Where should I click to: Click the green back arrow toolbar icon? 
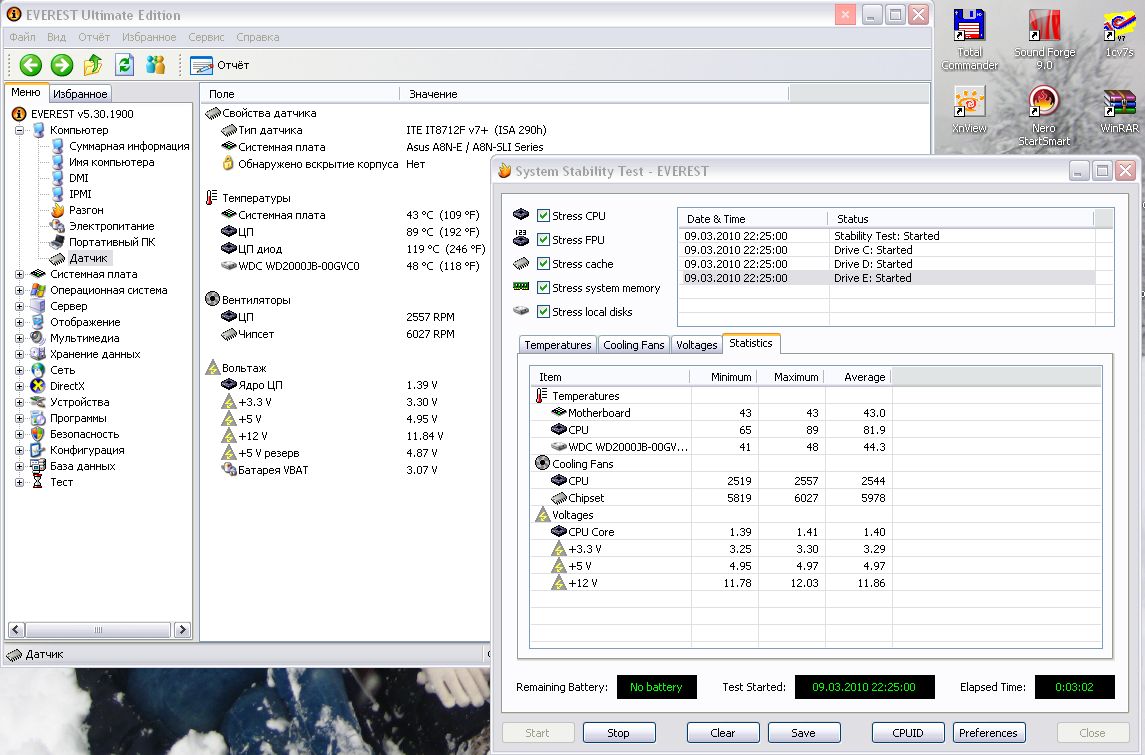click(30, 65)
